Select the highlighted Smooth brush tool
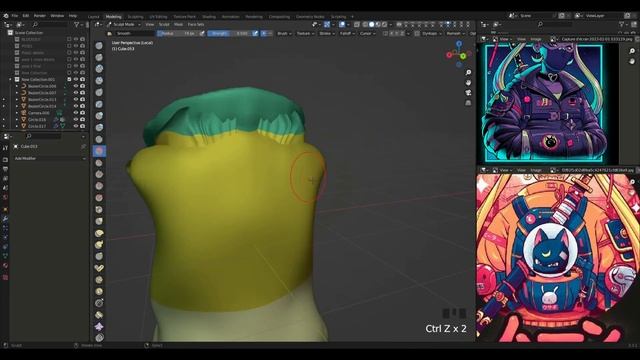 [99, 151]
